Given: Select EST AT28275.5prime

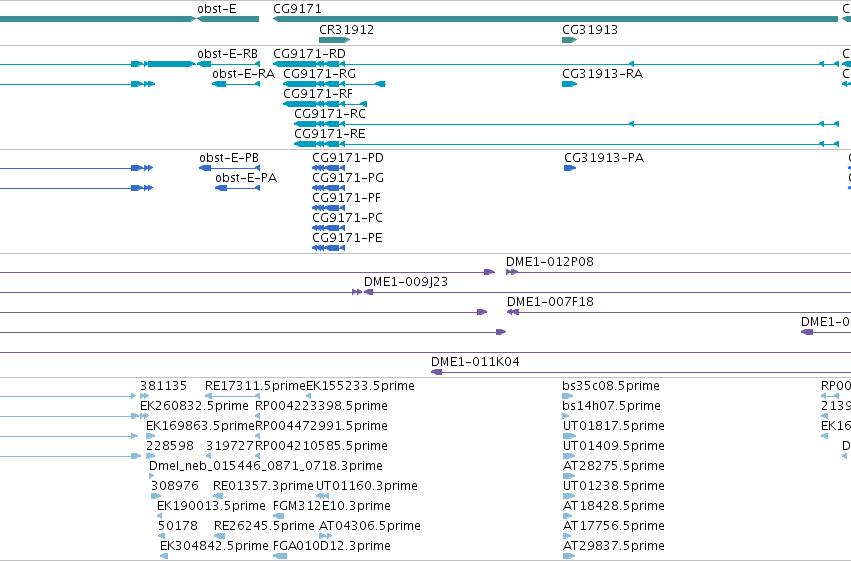Looking at the screenshot, I should (614, 466).
